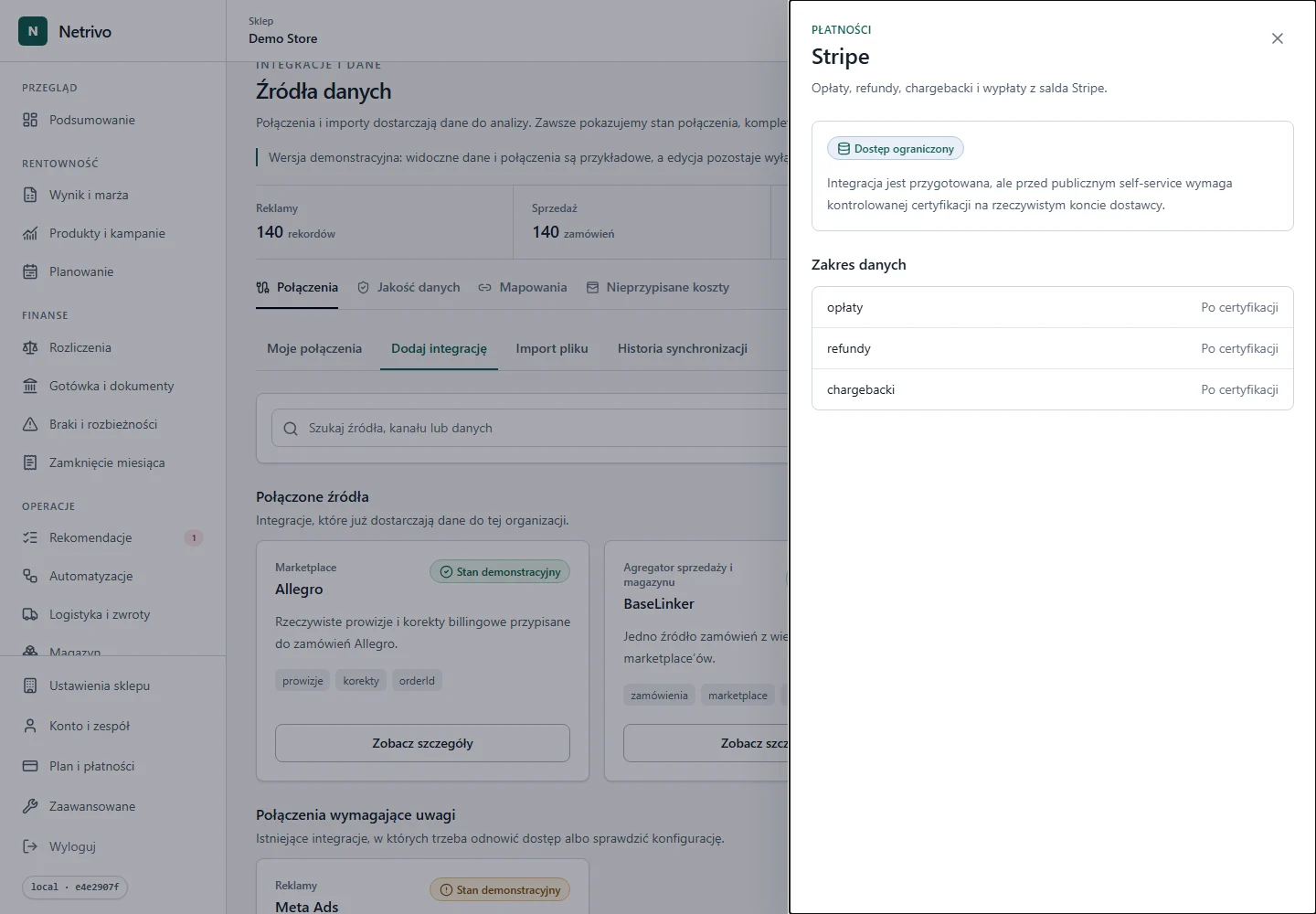Navigate to Produkty i kampanie
This screenshot has width=1316, height=914.
[113, 233]
